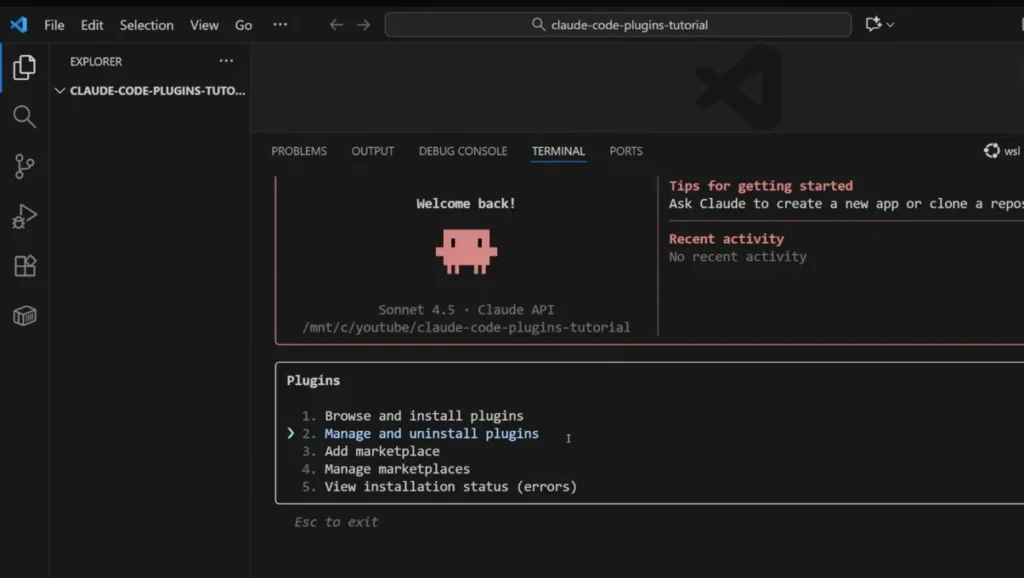This screenshot has width=1024, height=578.
Task: Open the Go menu
Action: tap(243, 24)
